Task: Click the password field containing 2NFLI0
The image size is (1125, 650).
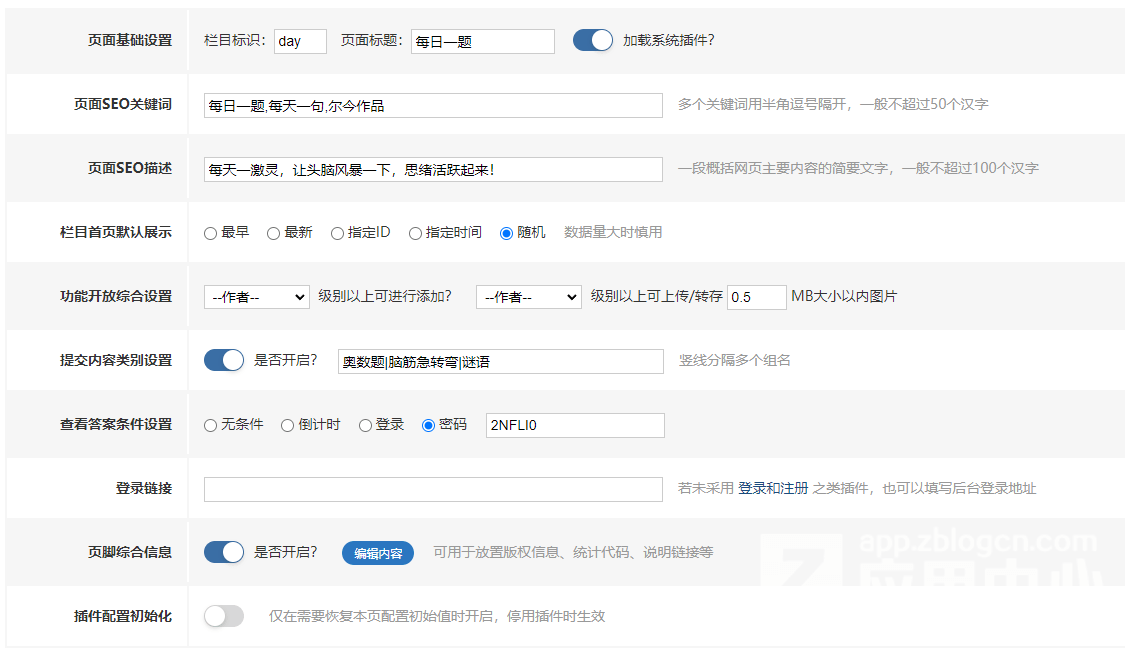Action: (x=574, y=425)
